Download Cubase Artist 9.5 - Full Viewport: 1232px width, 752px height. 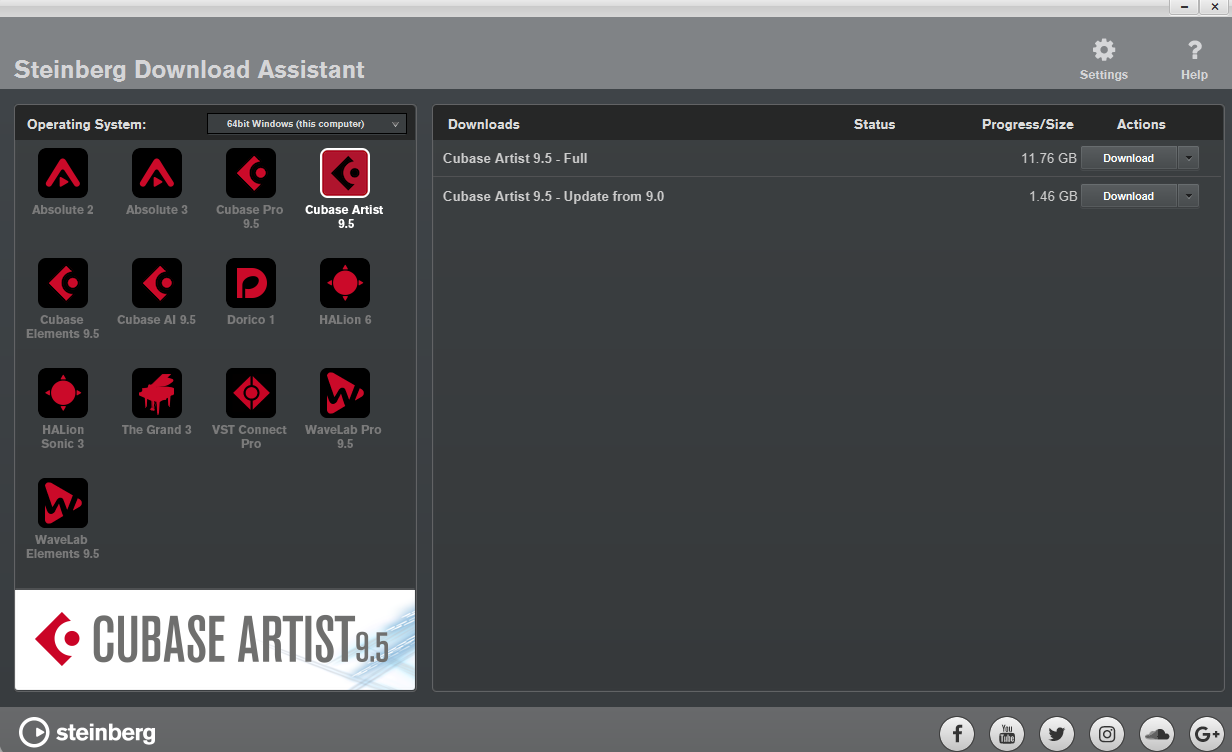tap(1129, 158)
